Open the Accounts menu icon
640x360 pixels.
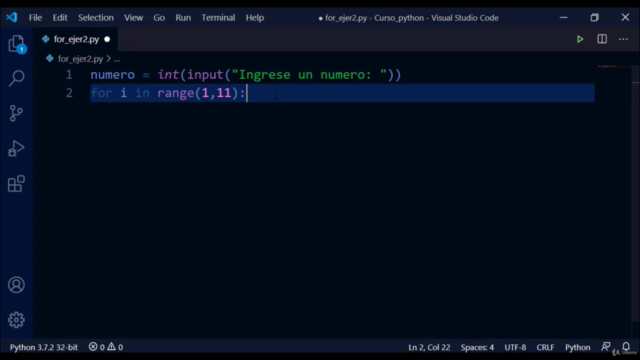[16, 285]
